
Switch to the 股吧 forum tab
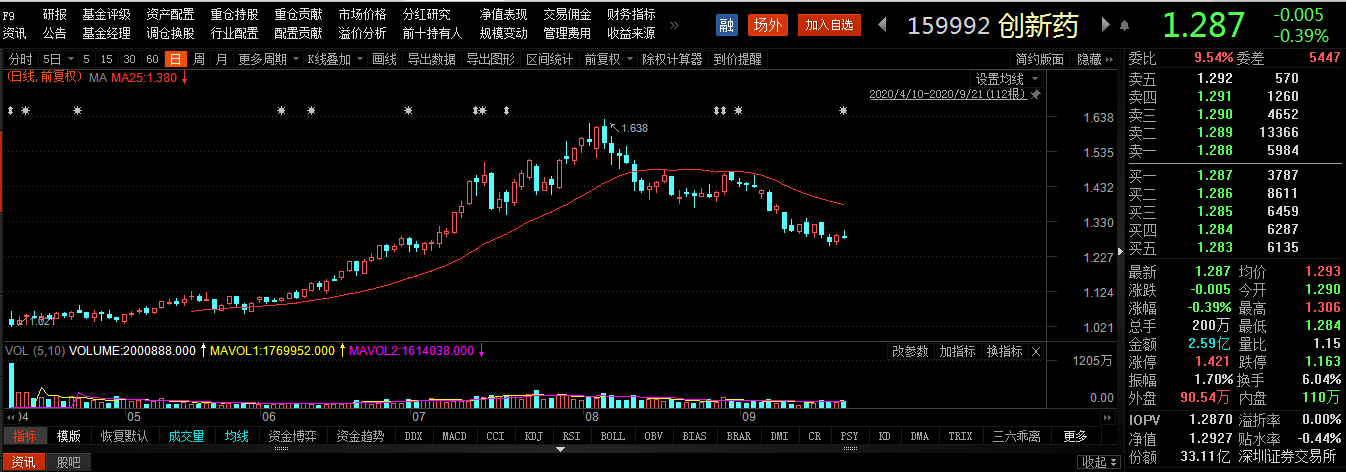[x=69, y=462]
